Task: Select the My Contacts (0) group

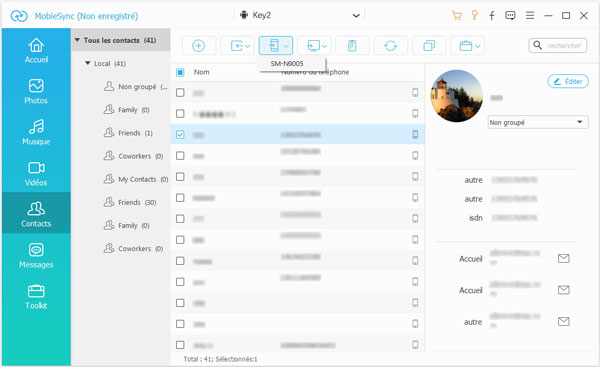Action: (x=136, y=179)
